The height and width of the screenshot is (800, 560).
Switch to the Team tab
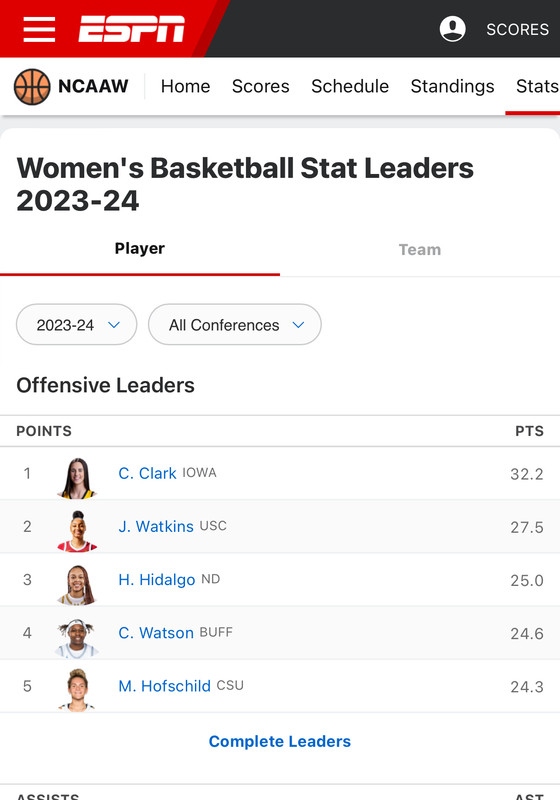[420, 249]
